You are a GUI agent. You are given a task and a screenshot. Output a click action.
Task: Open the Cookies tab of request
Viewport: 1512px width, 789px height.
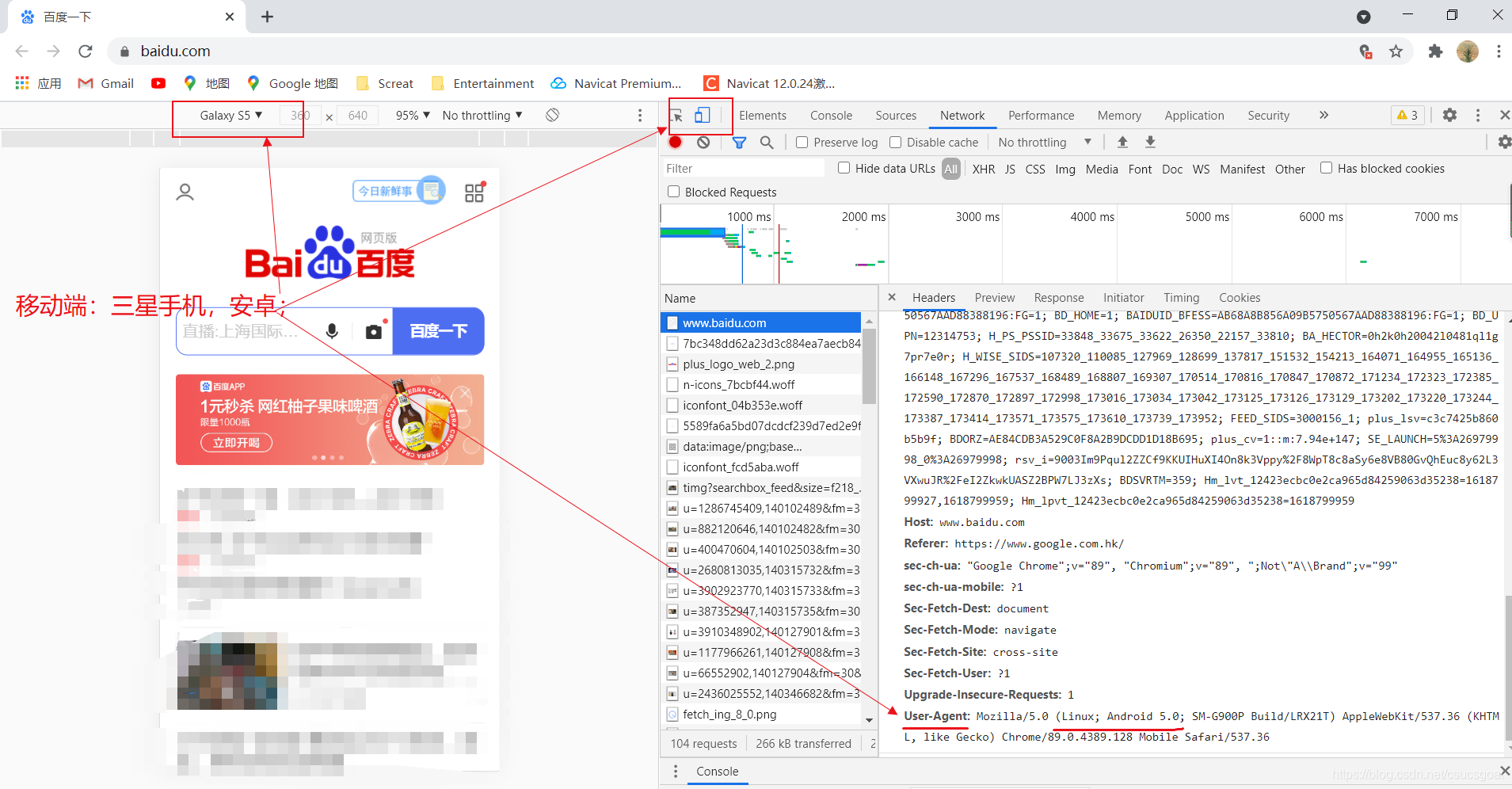pyautogui.click(x=1240, y=298)
